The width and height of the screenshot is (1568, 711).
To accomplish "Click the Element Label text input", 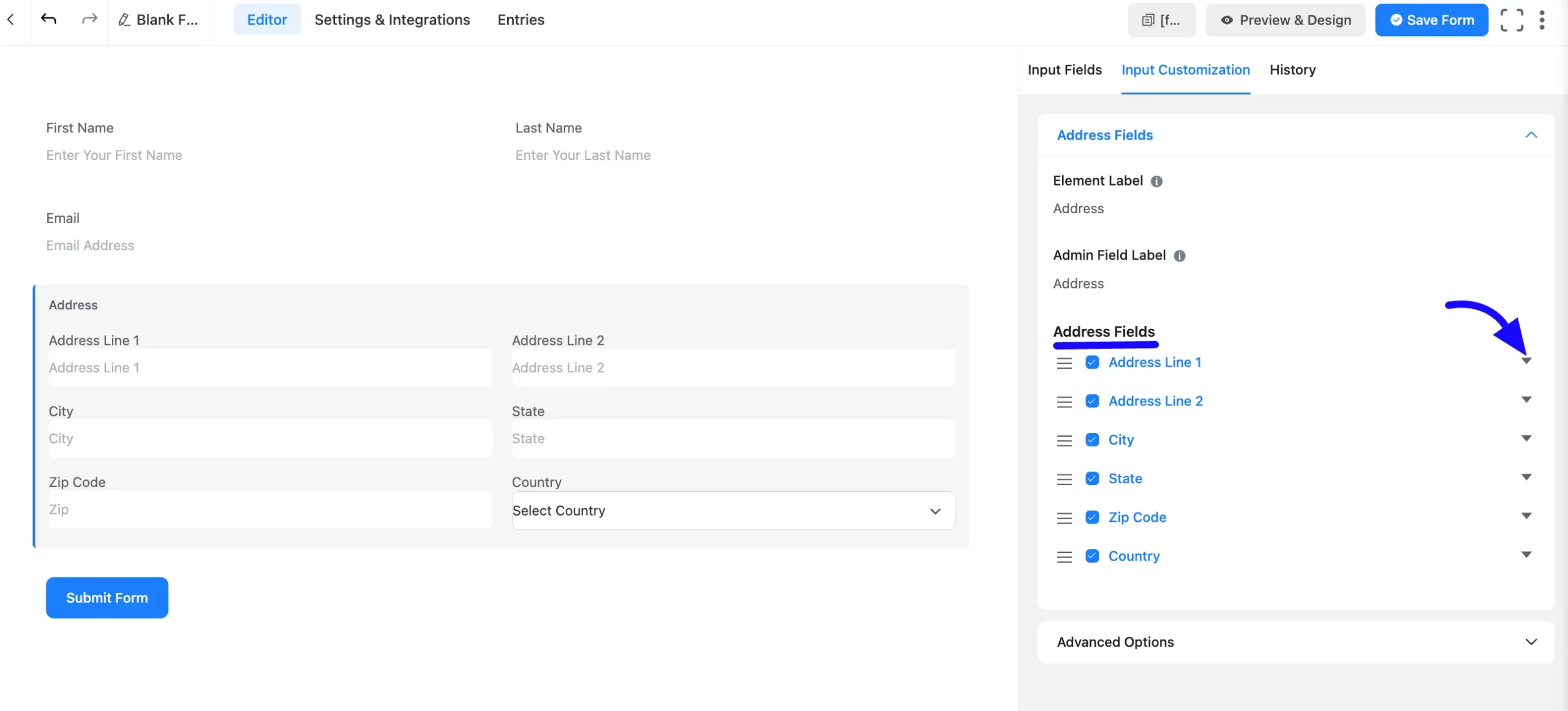I will click(x=1295, y=209).
